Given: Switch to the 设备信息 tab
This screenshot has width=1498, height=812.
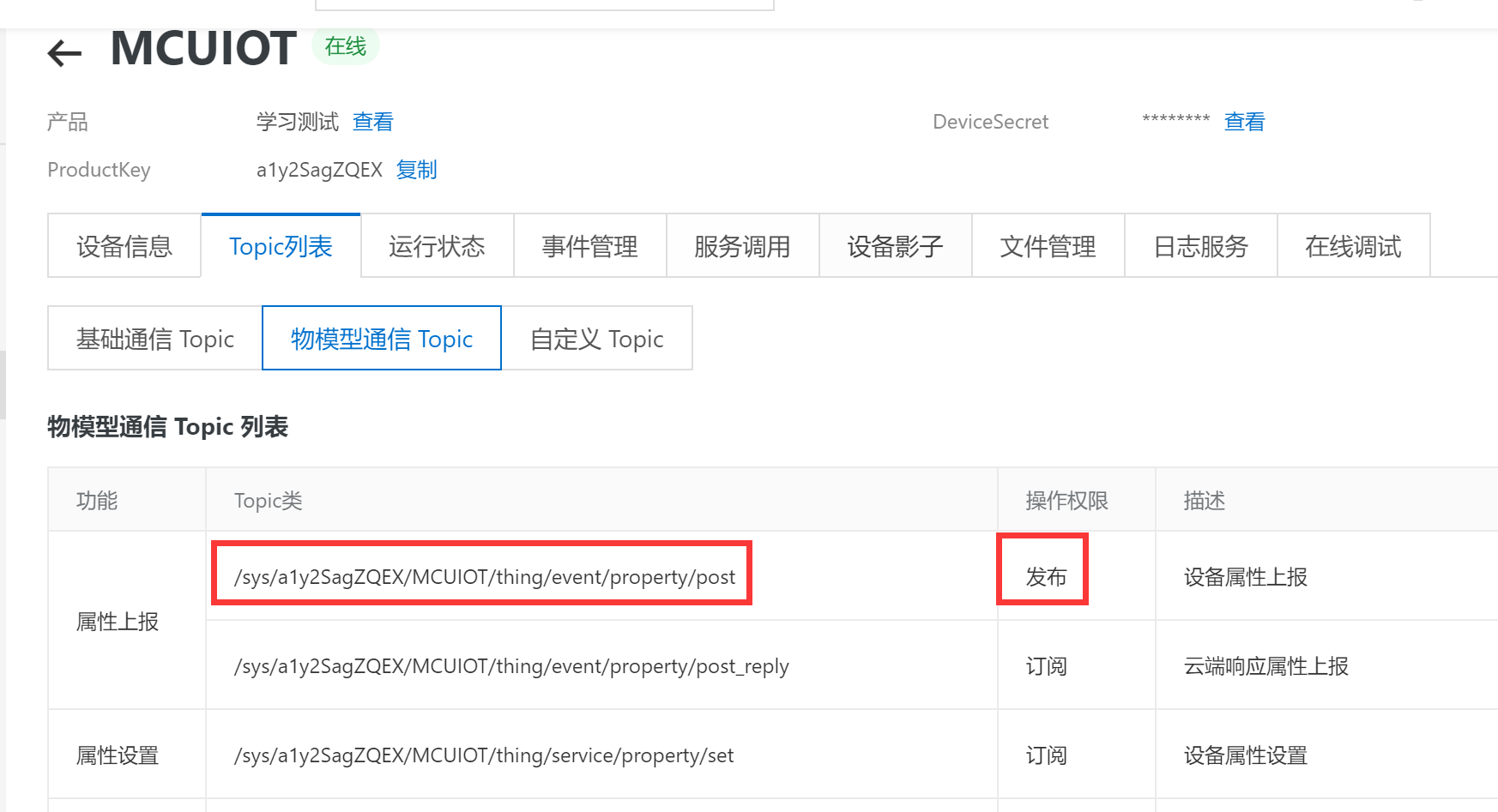Looking at the screenshot, I should coord(124,246).
